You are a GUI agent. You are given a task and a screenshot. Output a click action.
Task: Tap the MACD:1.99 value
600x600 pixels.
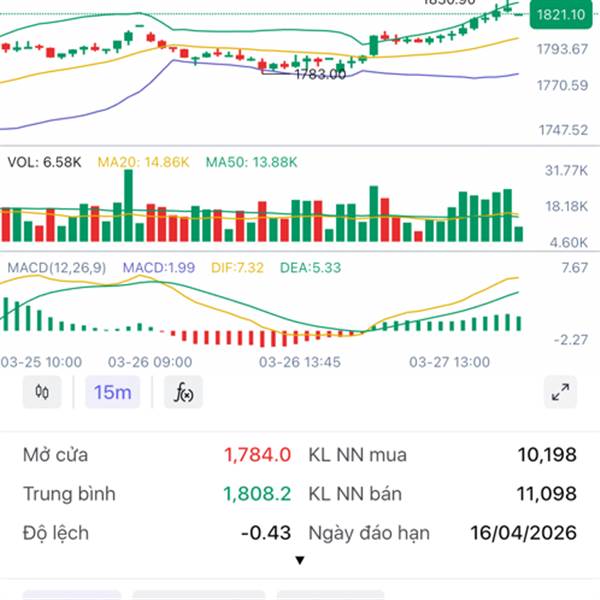(159, 267)
